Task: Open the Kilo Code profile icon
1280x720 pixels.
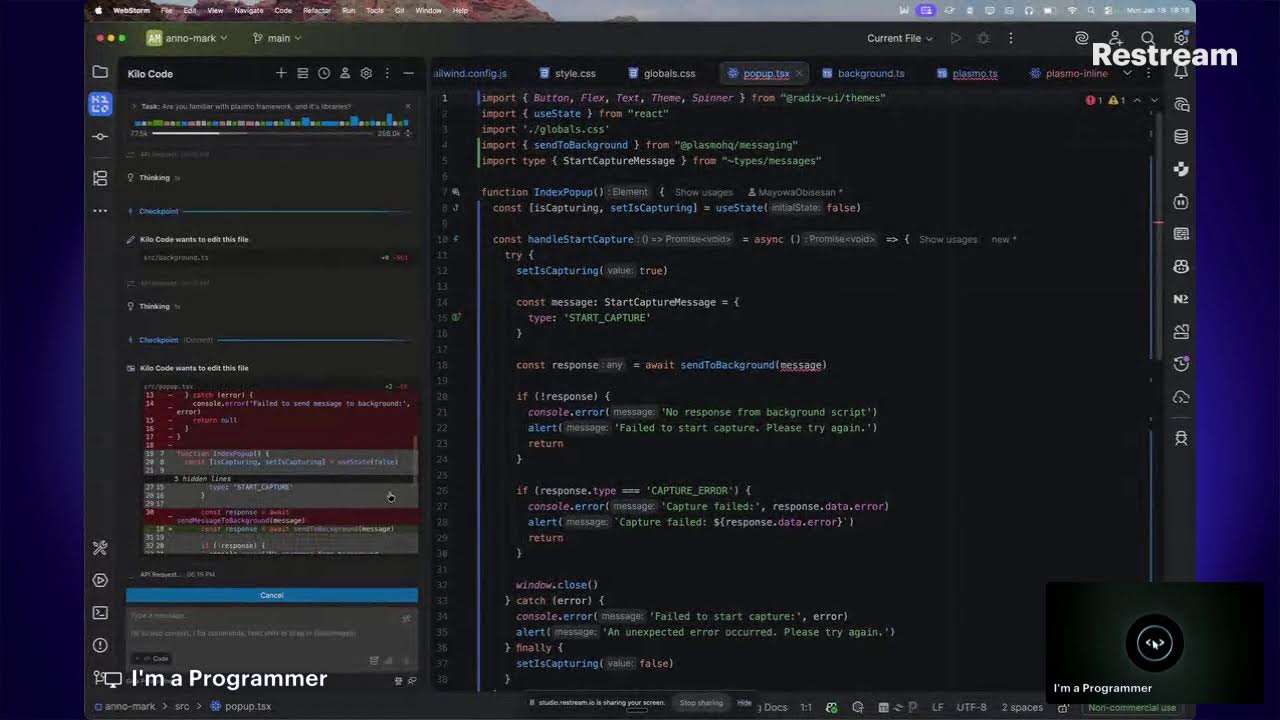Action: tap(345, 73)
